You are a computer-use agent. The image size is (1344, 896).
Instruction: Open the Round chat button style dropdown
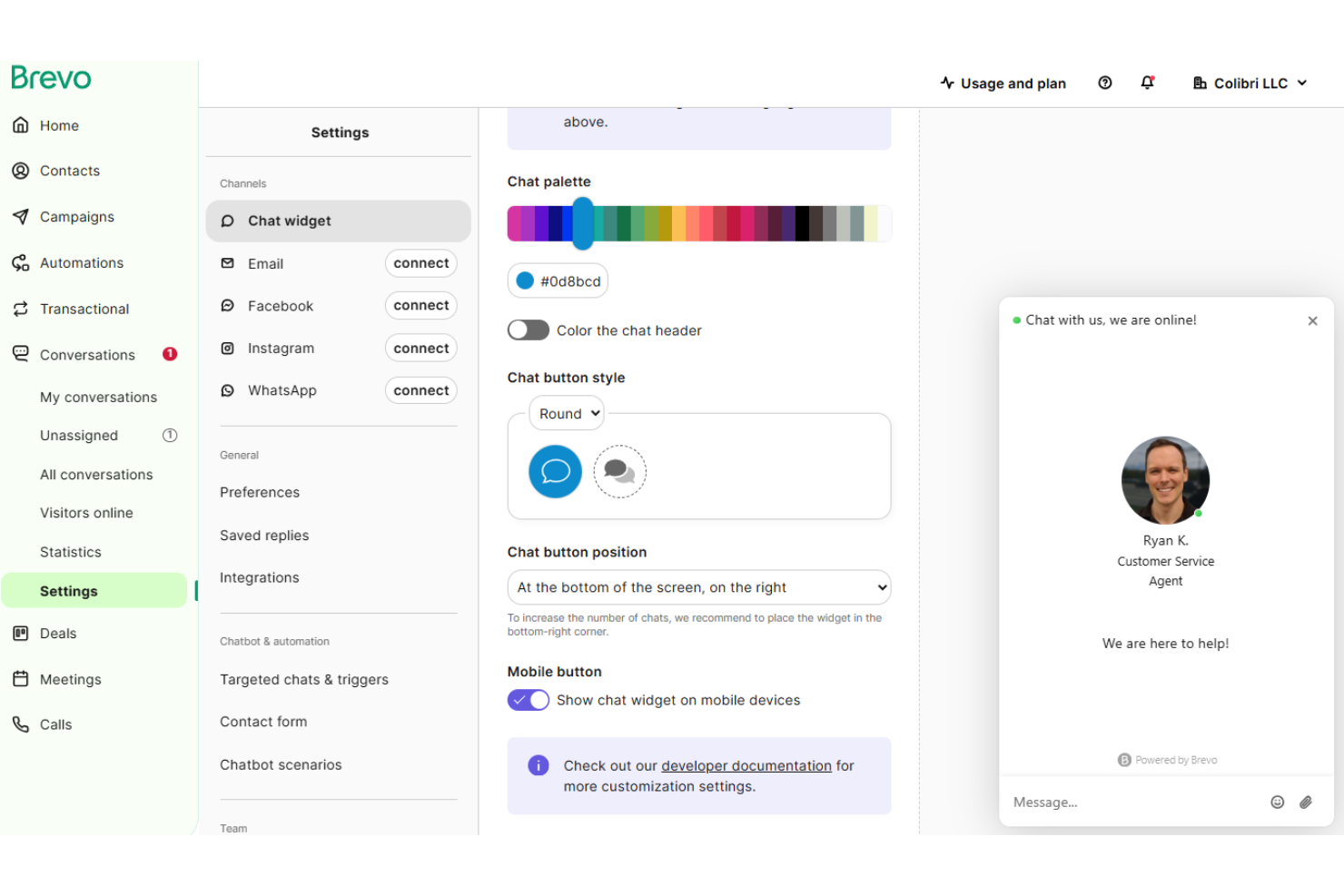(x=566, y=413)
